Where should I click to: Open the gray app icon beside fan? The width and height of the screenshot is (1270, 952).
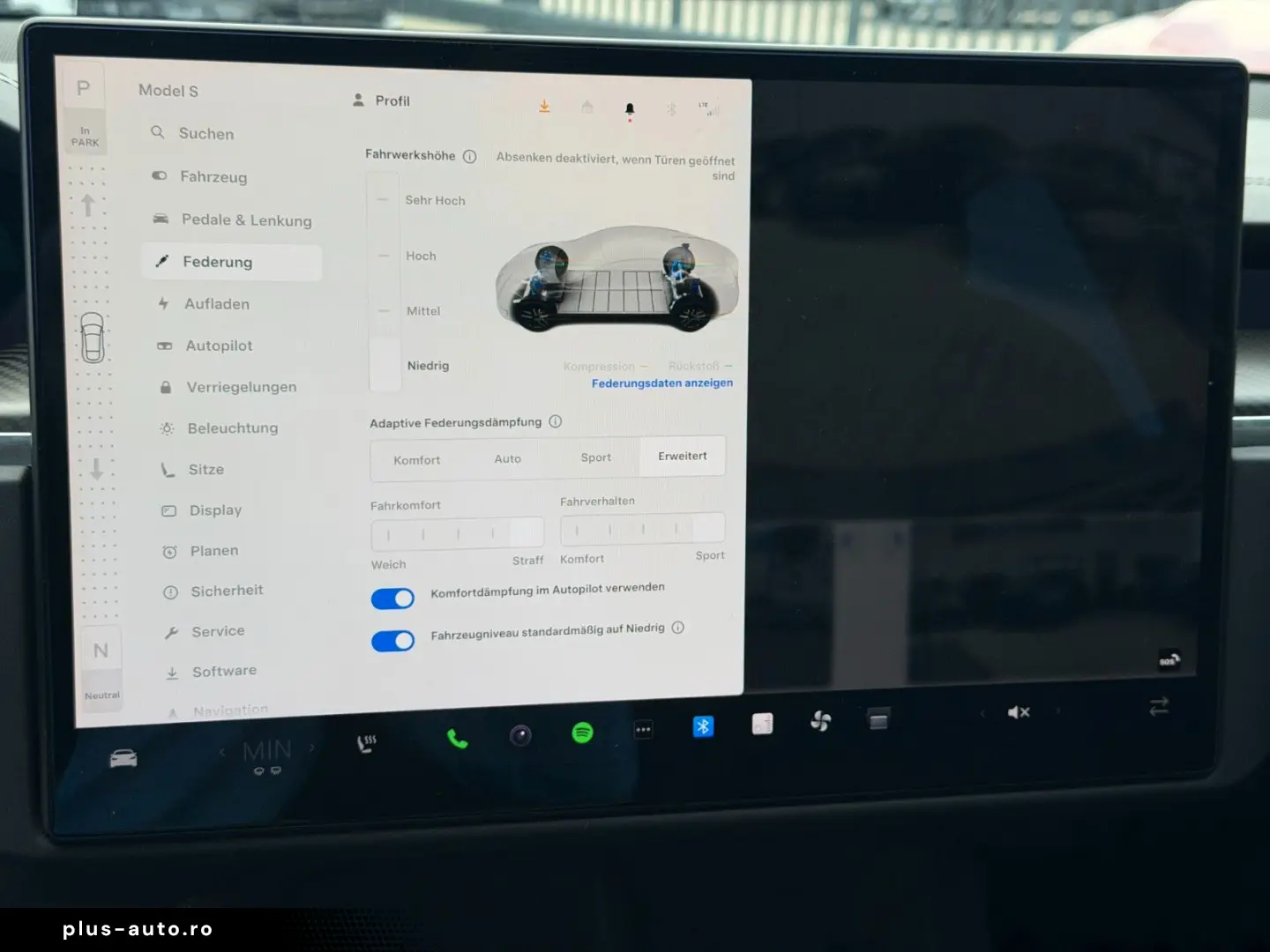[x=878, y=720]
